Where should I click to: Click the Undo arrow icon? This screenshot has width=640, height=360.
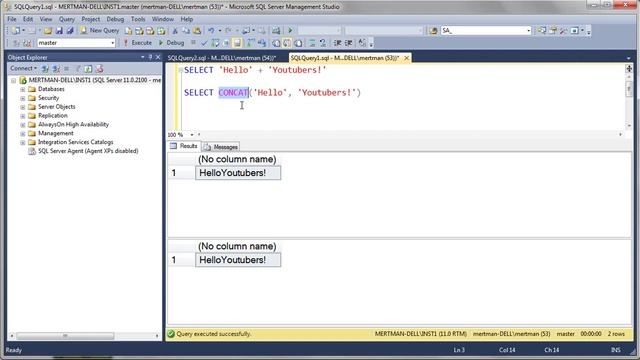(x=211, y=31)
